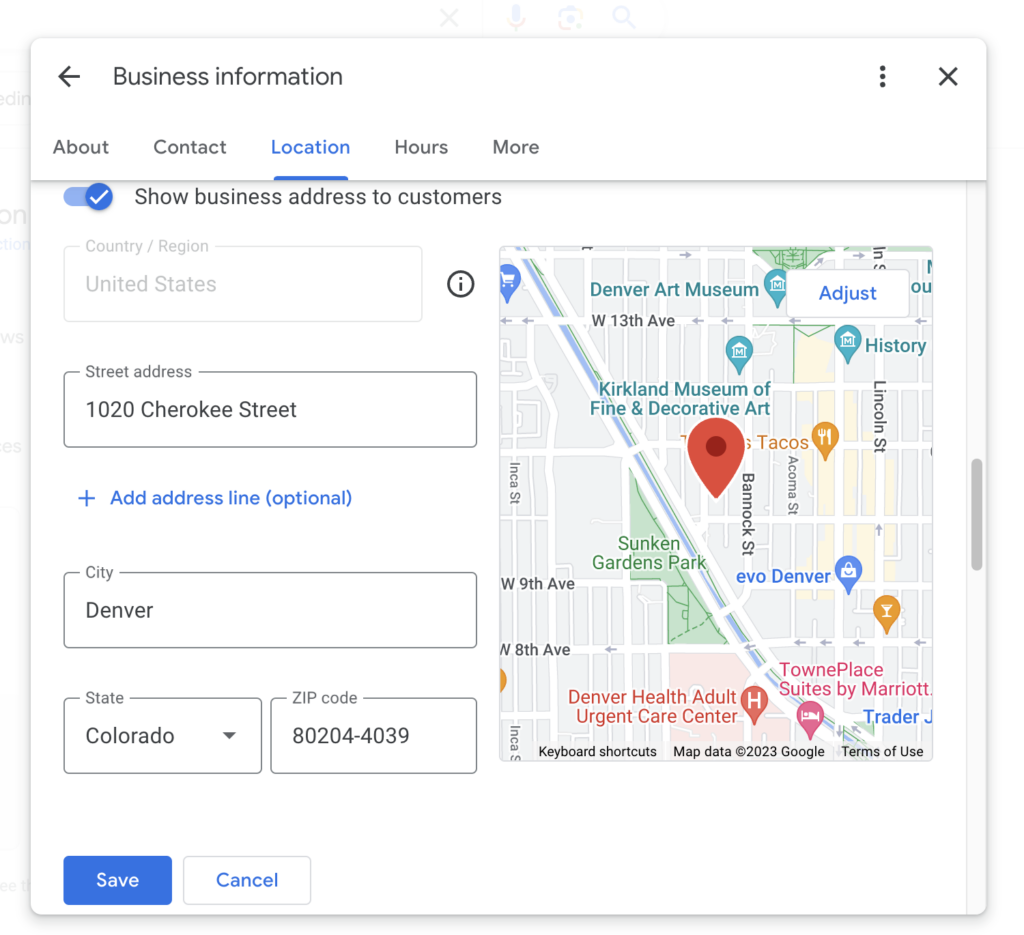1024x935 pixels.
Task: Click inside the ZIP code field
Action: [373, 736]
